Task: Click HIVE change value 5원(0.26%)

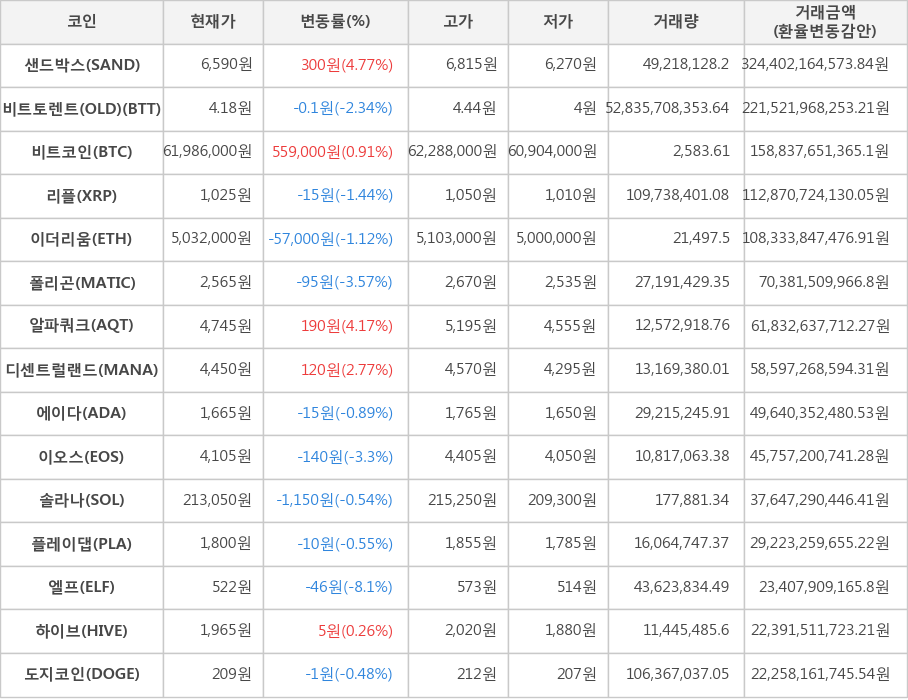Action: click(x=356, y=631)
